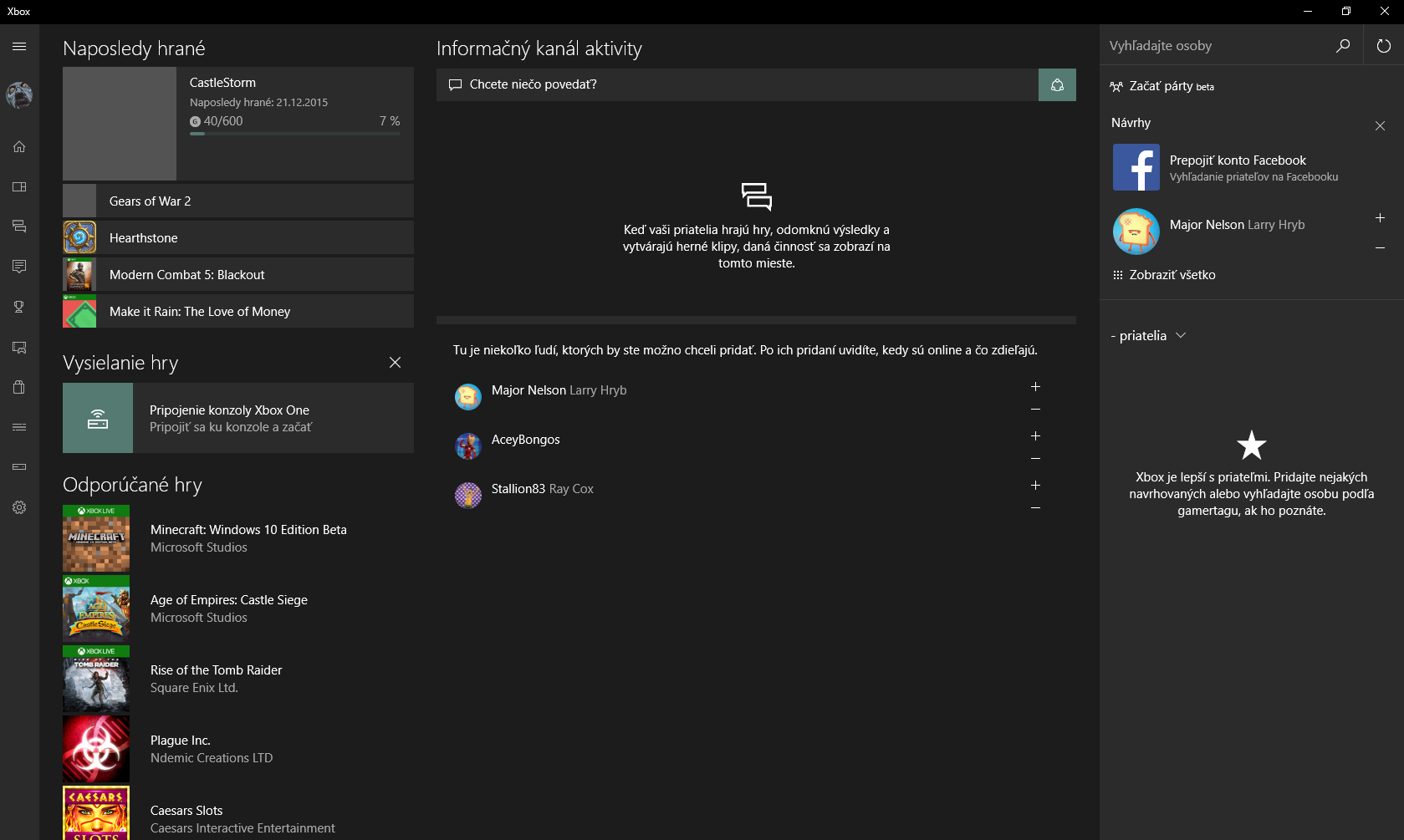This screenshot has width=1404, height=840.
Task: Dismiss Major Nelson from feed suggestions
Action: coord(1035,410)
